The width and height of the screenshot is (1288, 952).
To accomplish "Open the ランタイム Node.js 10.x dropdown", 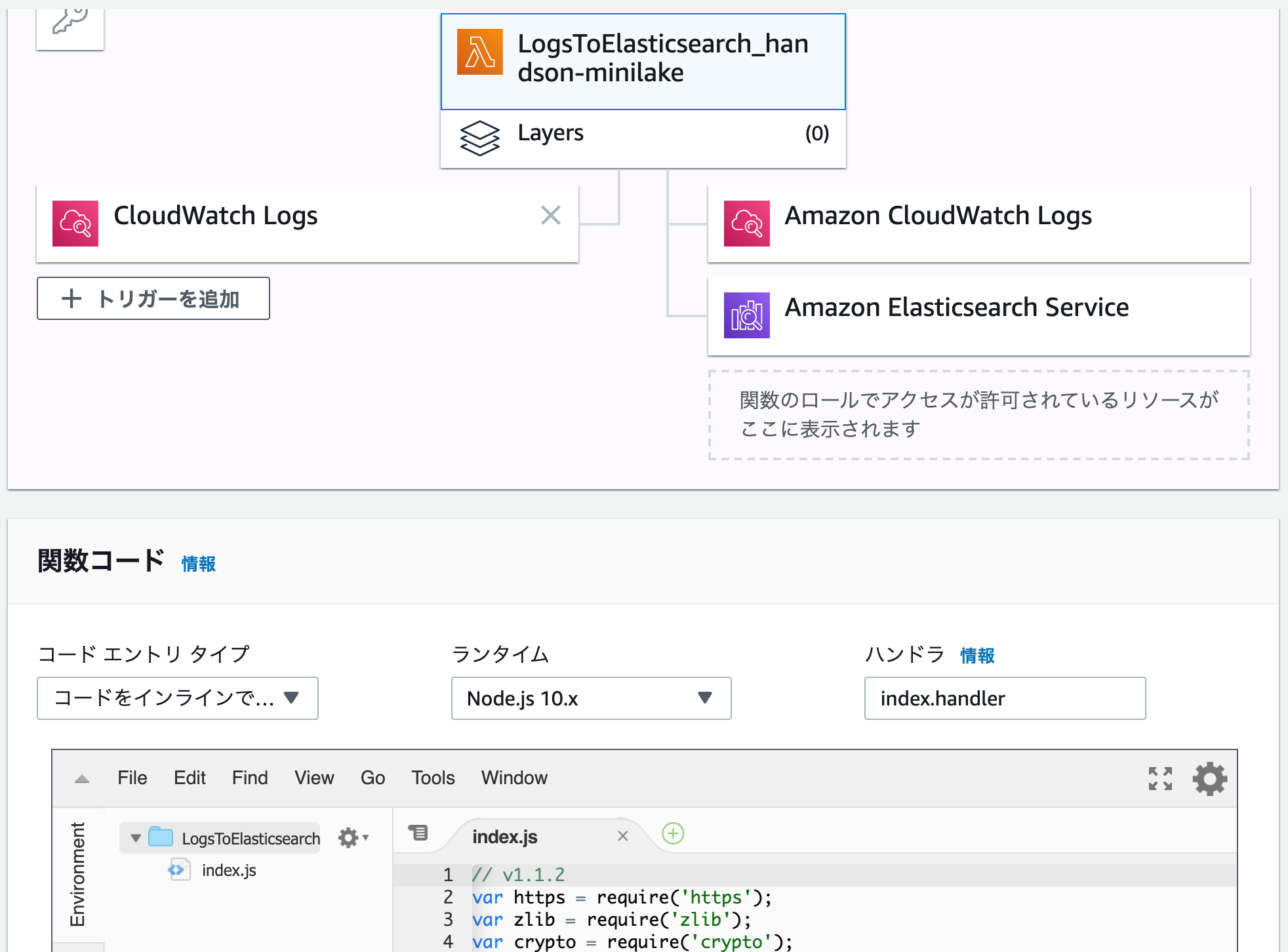I will tap(592, 698).
